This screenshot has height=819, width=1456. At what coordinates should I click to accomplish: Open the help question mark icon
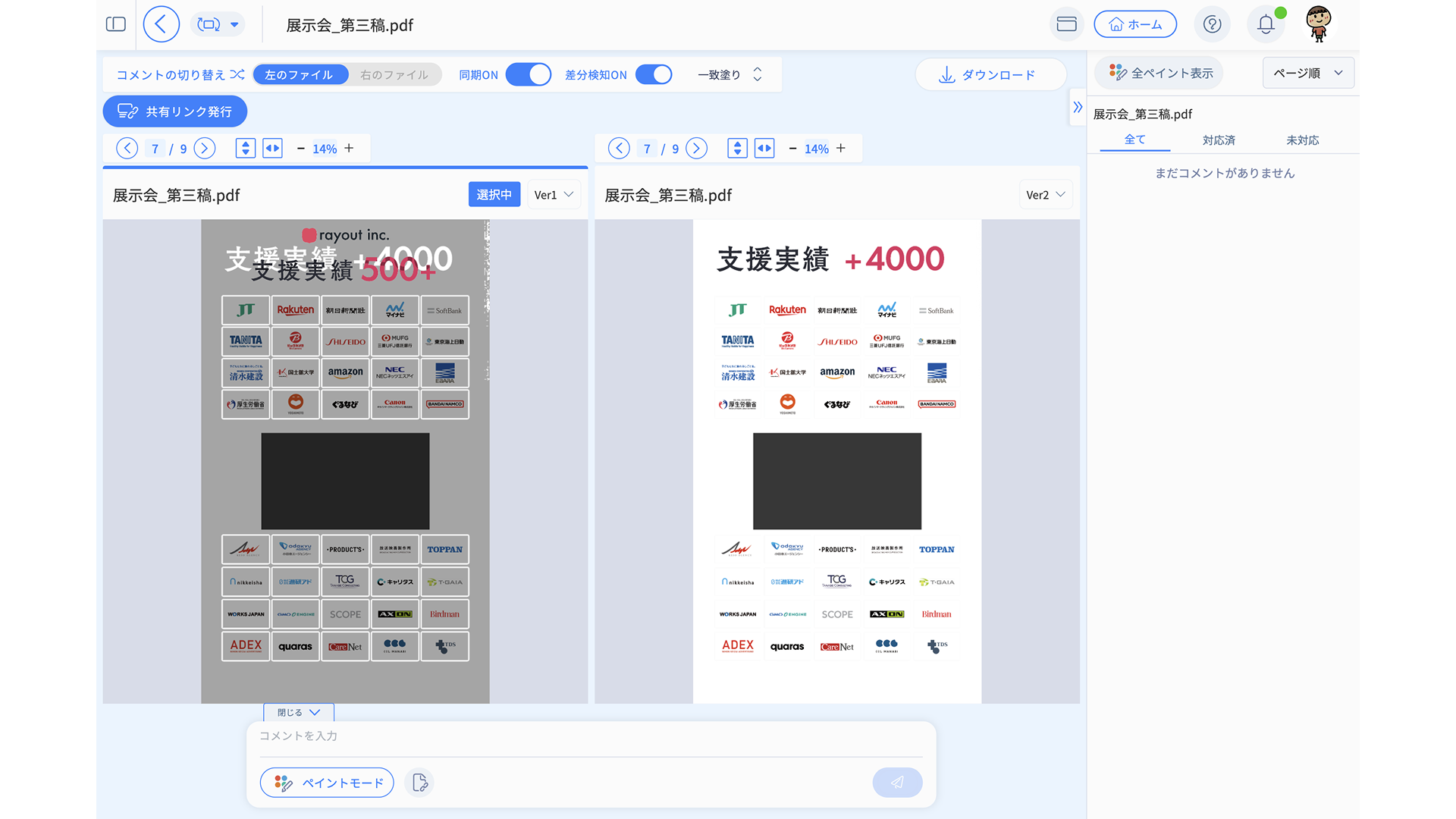coord(1212,24)
